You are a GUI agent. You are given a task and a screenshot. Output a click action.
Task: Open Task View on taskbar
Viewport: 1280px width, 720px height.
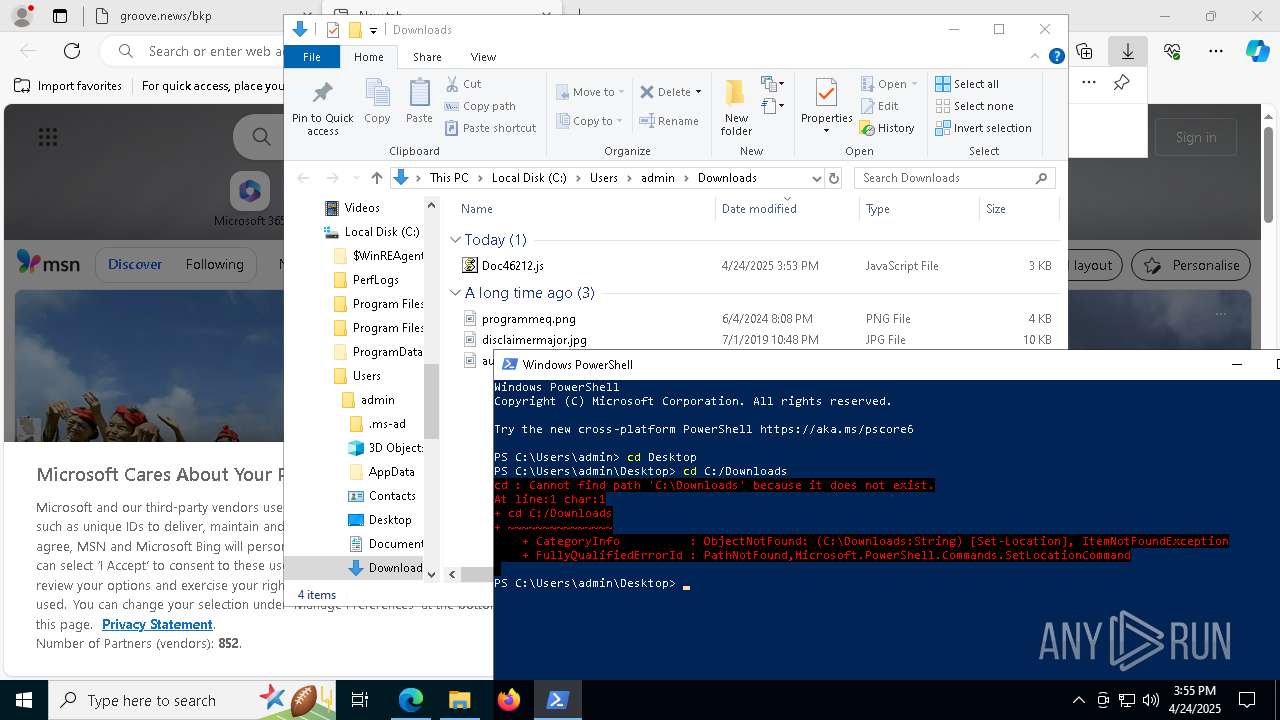tap(360, 700)
